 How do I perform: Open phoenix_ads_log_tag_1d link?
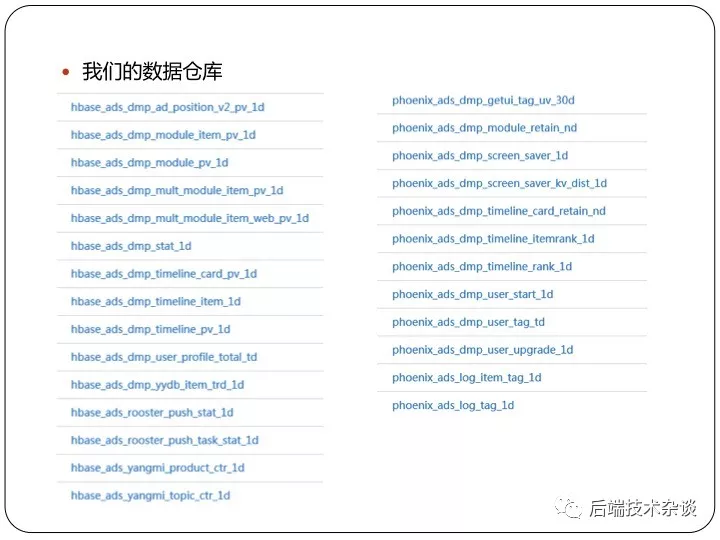click(x=453, y=405)
